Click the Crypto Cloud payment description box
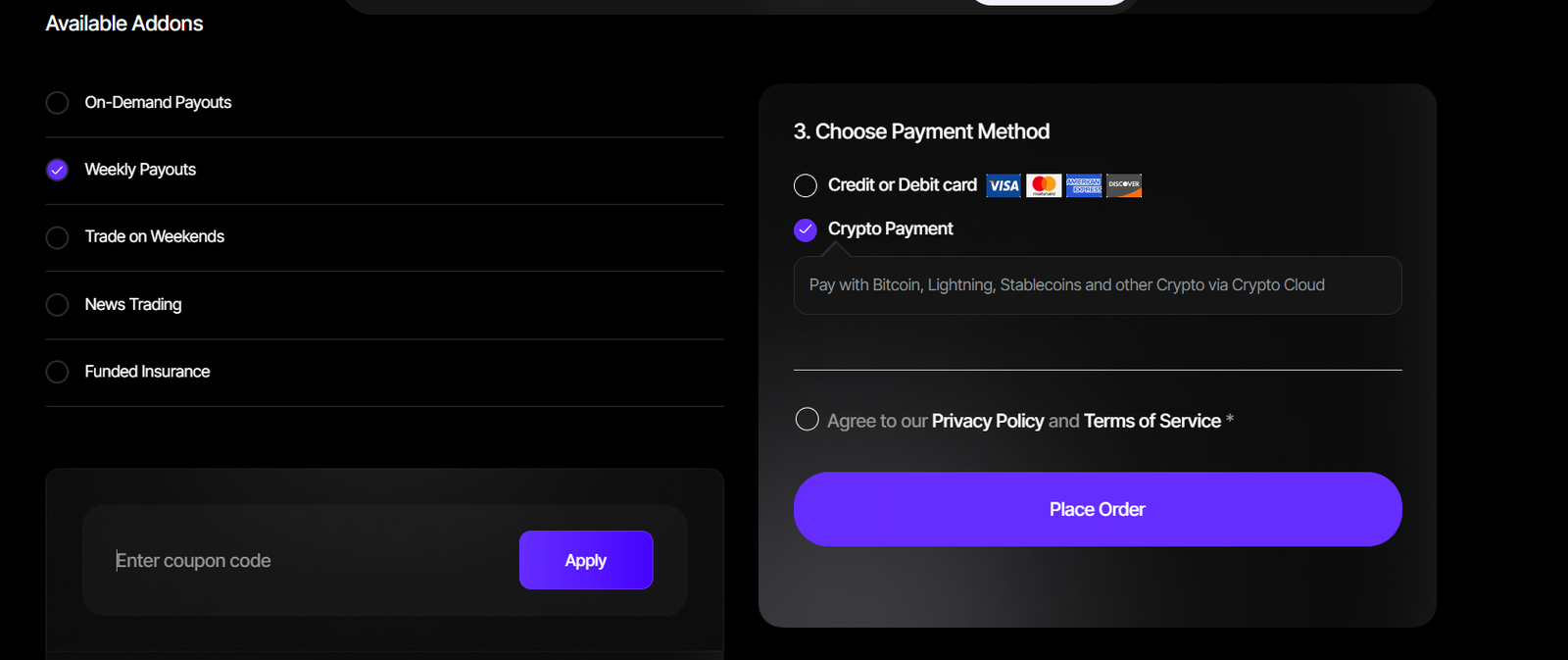The width and height of the screenshot is (1568, 660). pos(1097,285)
